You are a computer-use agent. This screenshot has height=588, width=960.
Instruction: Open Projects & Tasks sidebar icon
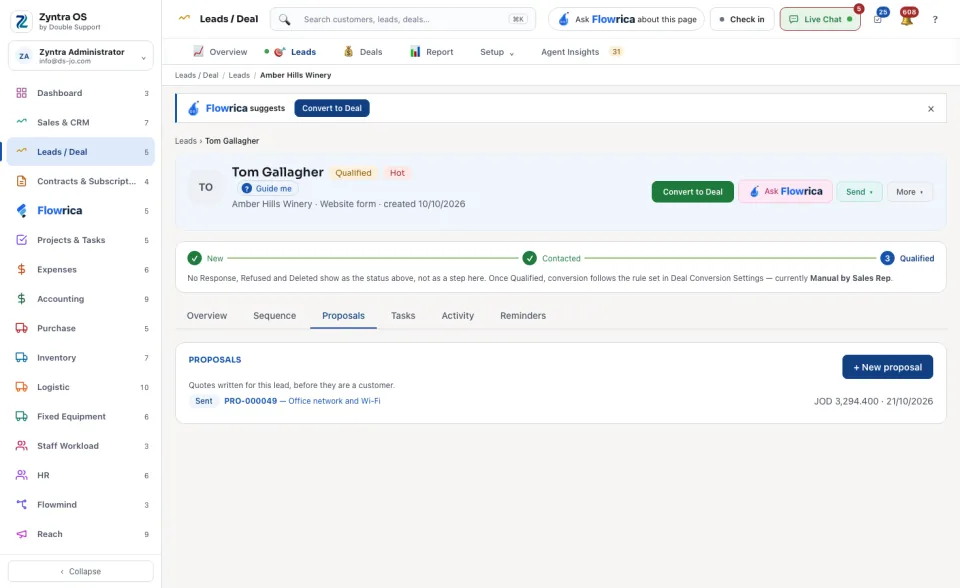[x=21, y=240]
